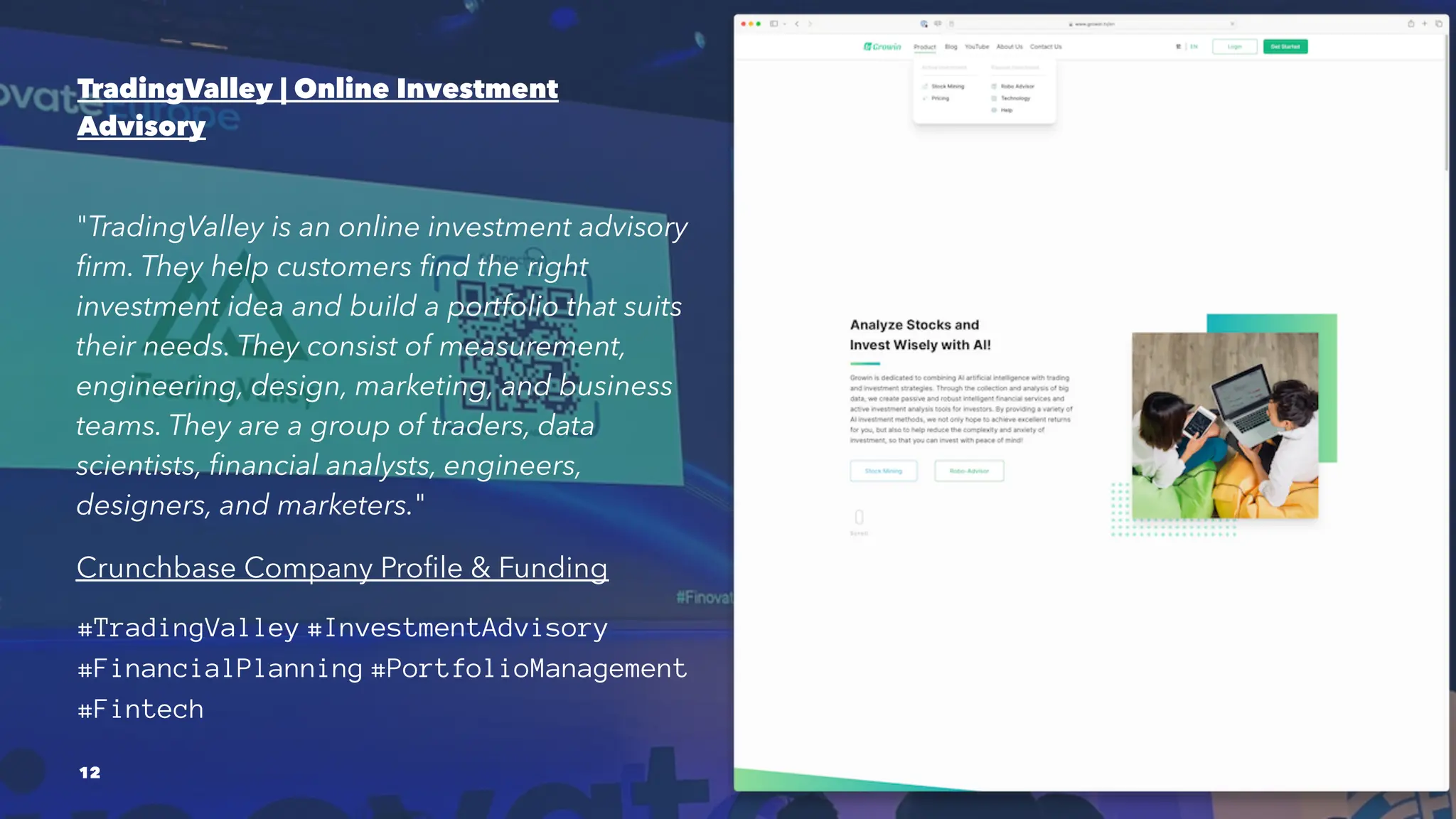Open the Blog page
Viewport: 1456px width, 819px height.
951,47
